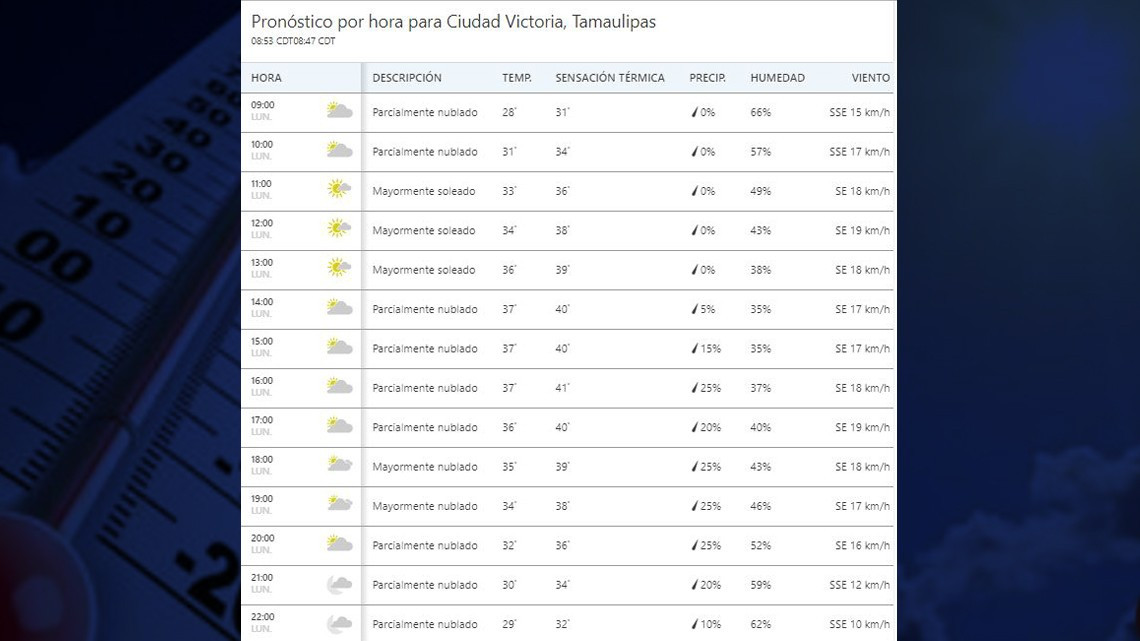The height and width of the screenshot is (641, 1140).
Task: Select the partly cloudy icon for 09:00
Action: [x=338, y=110]
